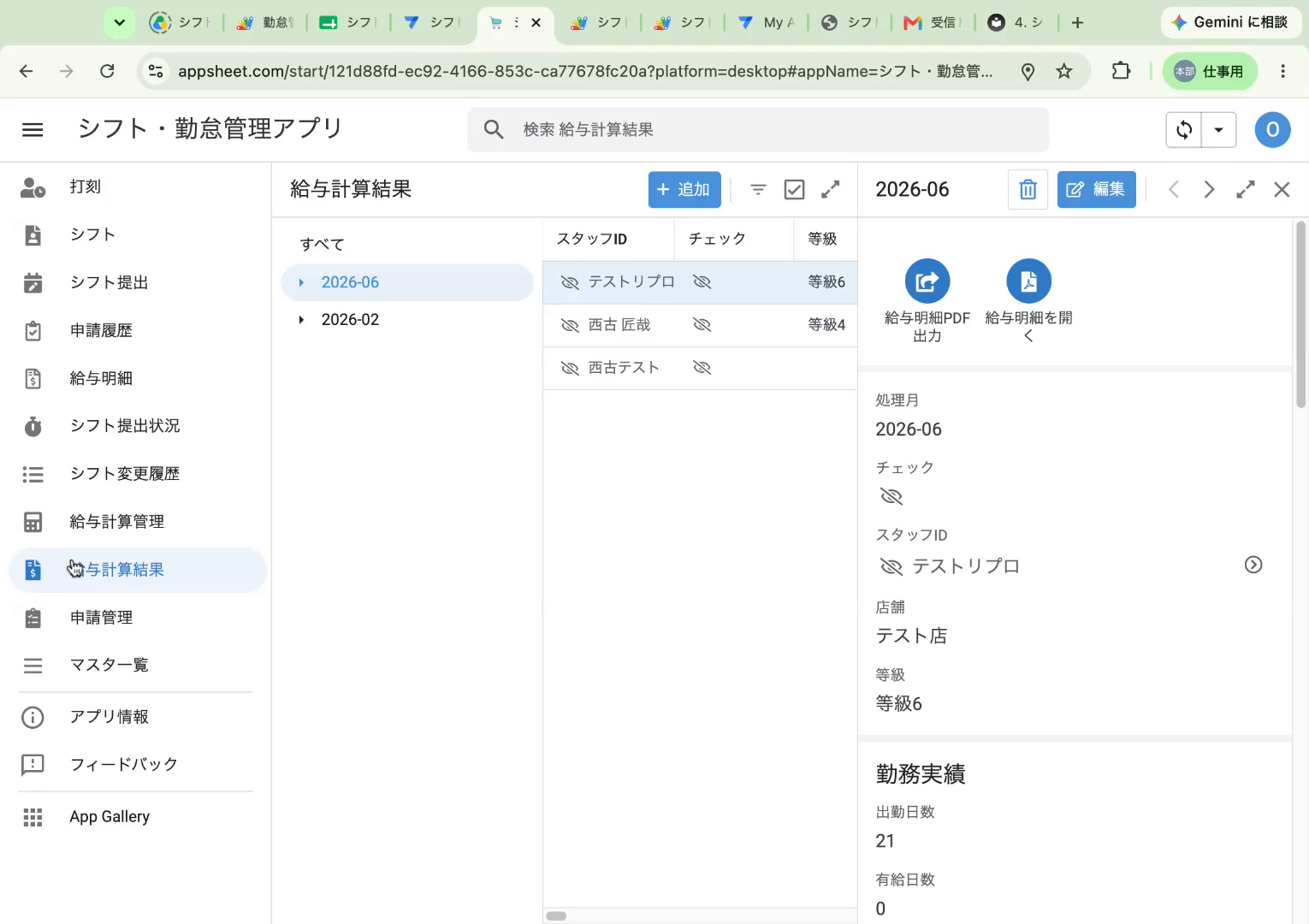Click the App Gallery grid icon

click(33, 817)
